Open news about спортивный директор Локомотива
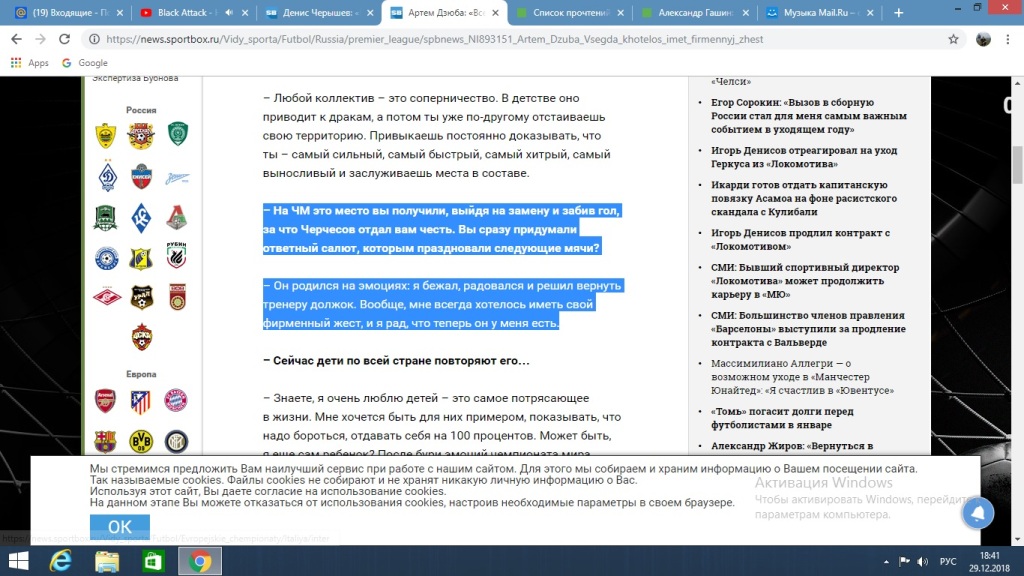Image resolution: width=1024 pixels, height=576 pixels. point(805,280)
